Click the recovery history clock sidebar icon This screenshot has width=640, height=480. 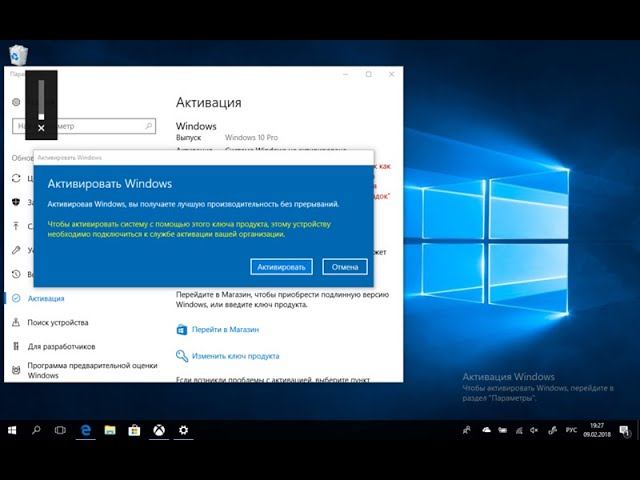pyautogui.click(x=16, y=274)
